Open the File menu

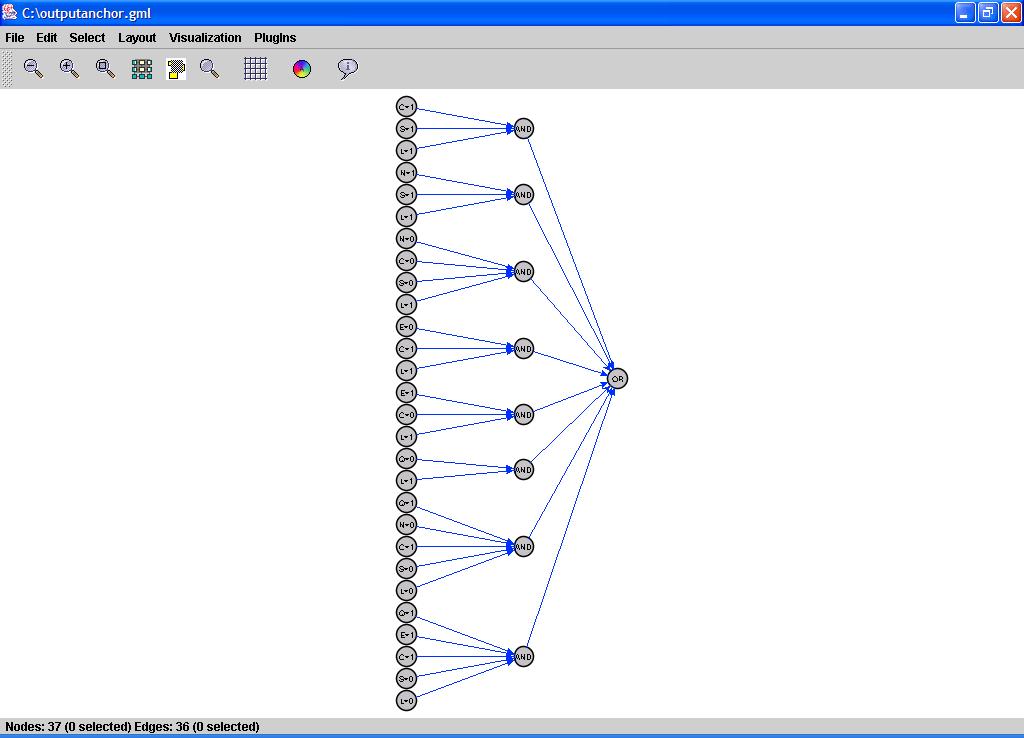(x=15, y=38)
